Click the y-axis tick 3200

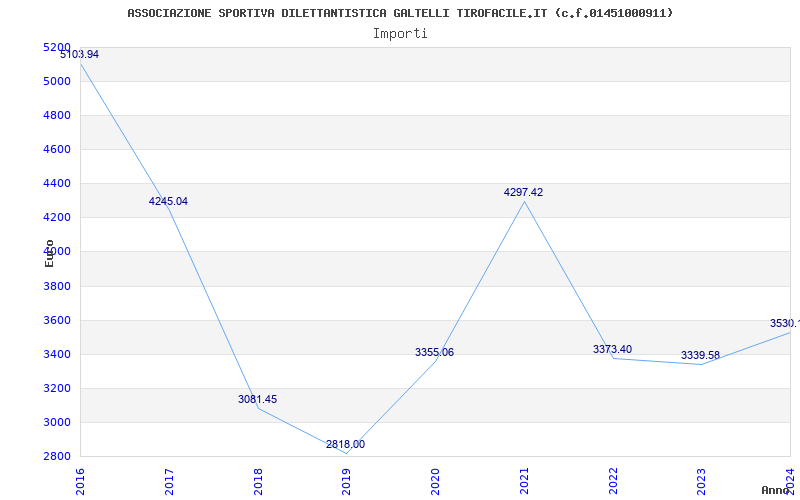coord(57,388)
